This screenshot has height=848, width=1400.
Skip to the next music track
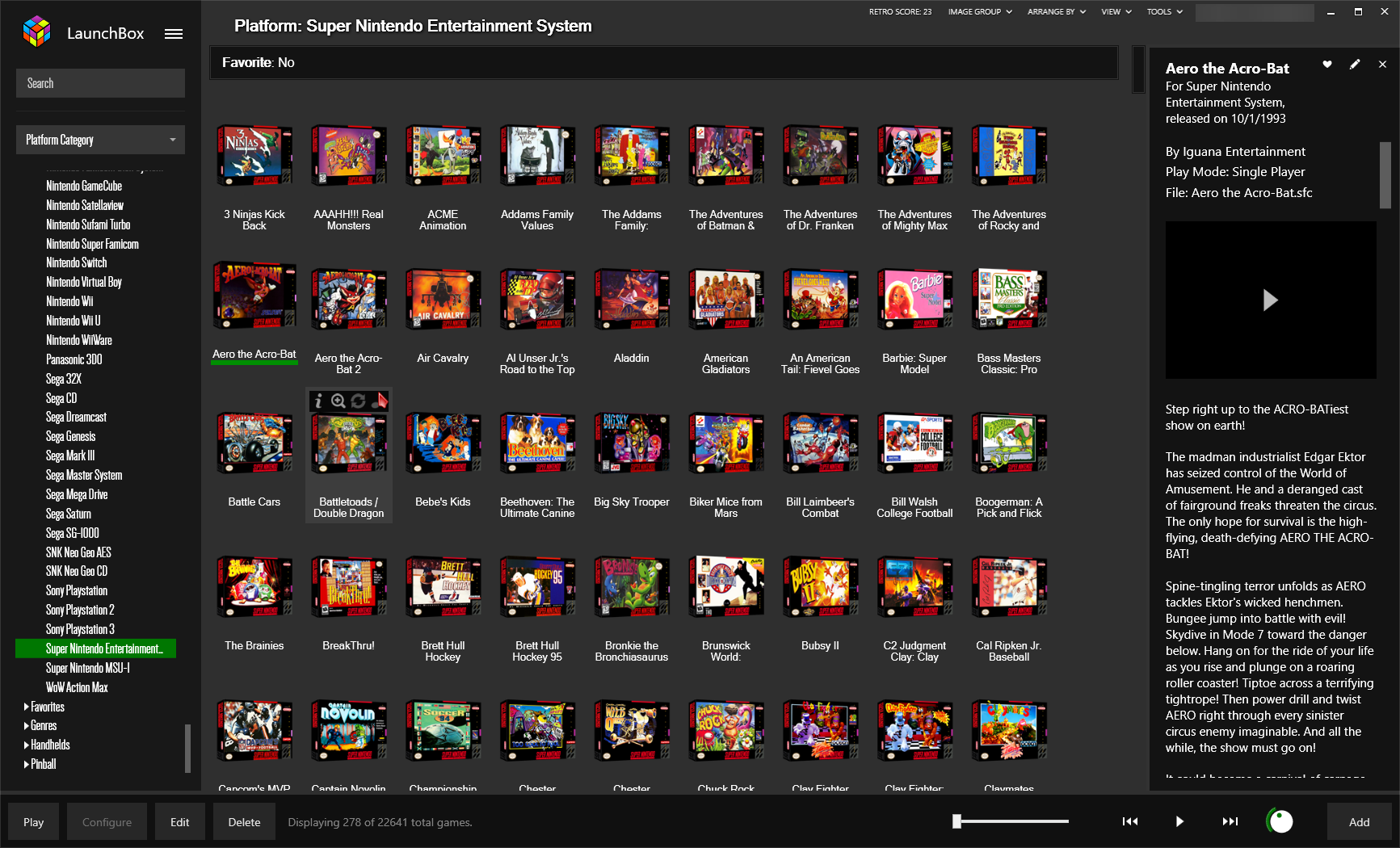1230,821
